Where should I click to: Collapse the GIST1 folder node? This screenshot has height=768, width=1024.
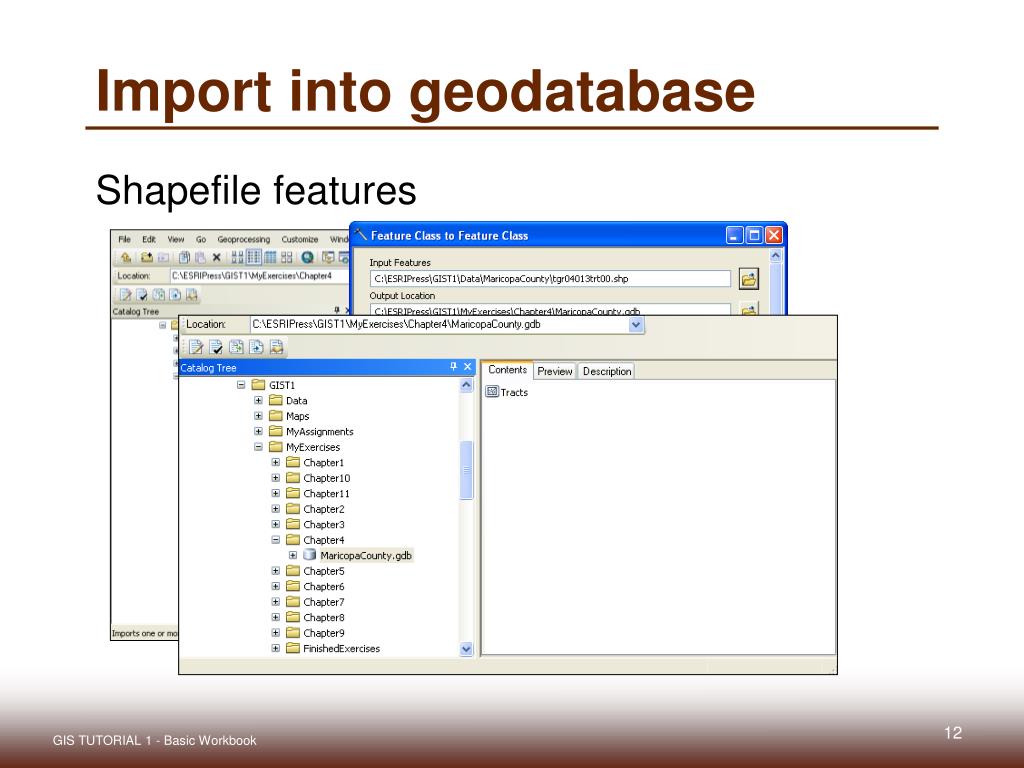coord(241,385)
